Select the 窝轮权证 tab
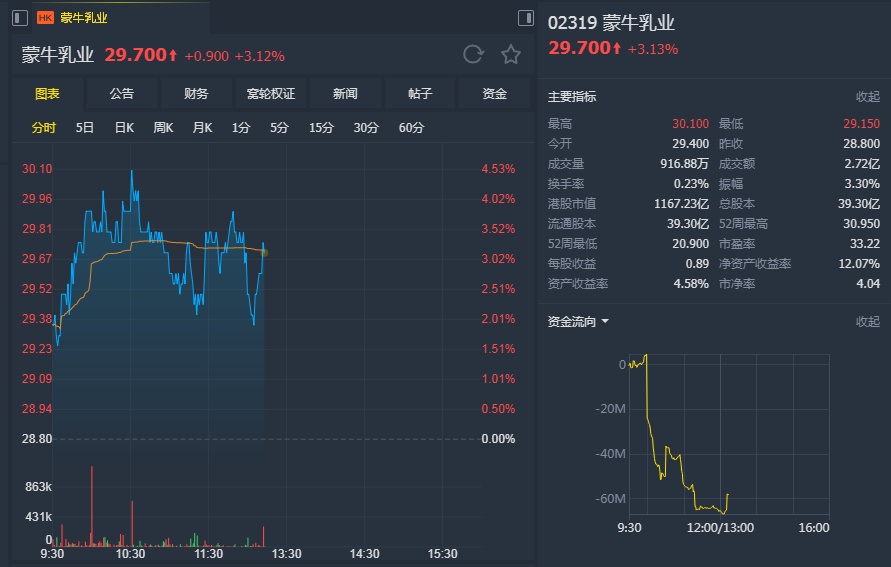Screen dimensions: 891x567 (x=271, y=94)
